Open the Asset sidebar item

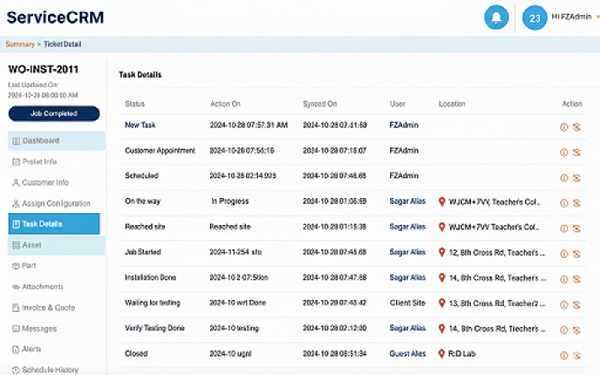point(57,245)
